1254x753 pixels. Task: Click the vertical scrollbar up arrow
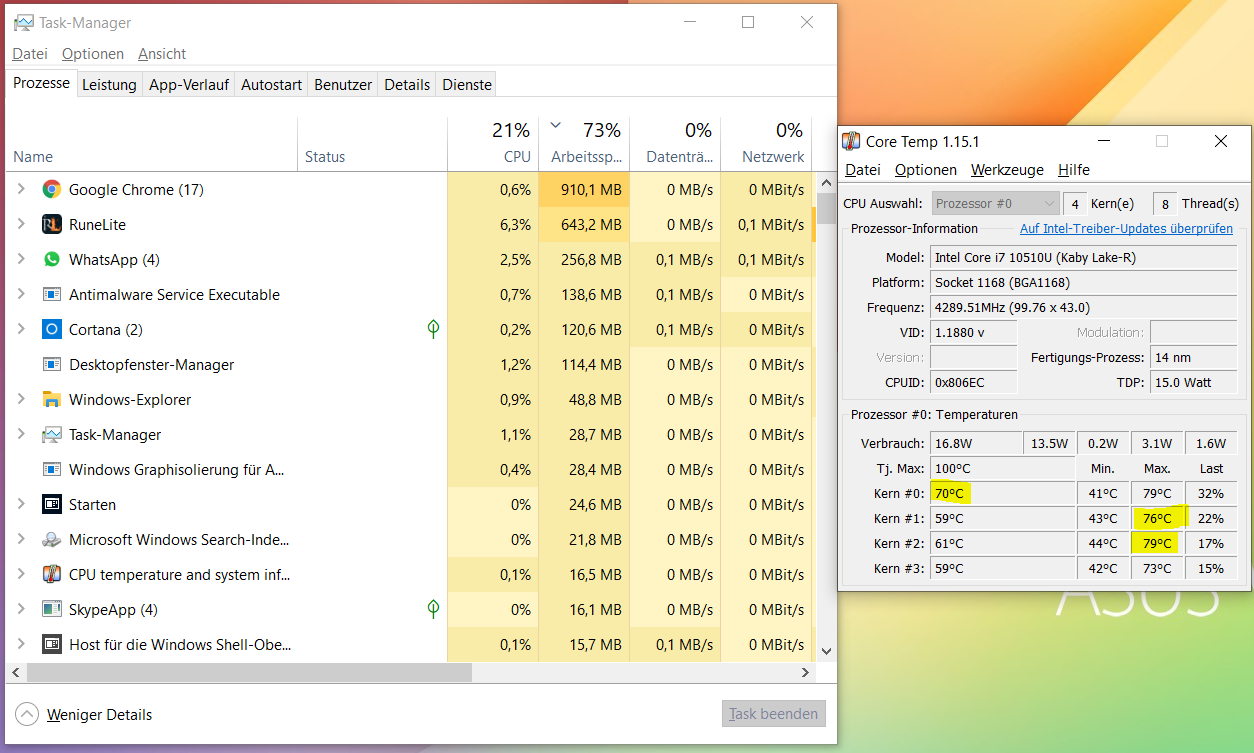[826, 184]
